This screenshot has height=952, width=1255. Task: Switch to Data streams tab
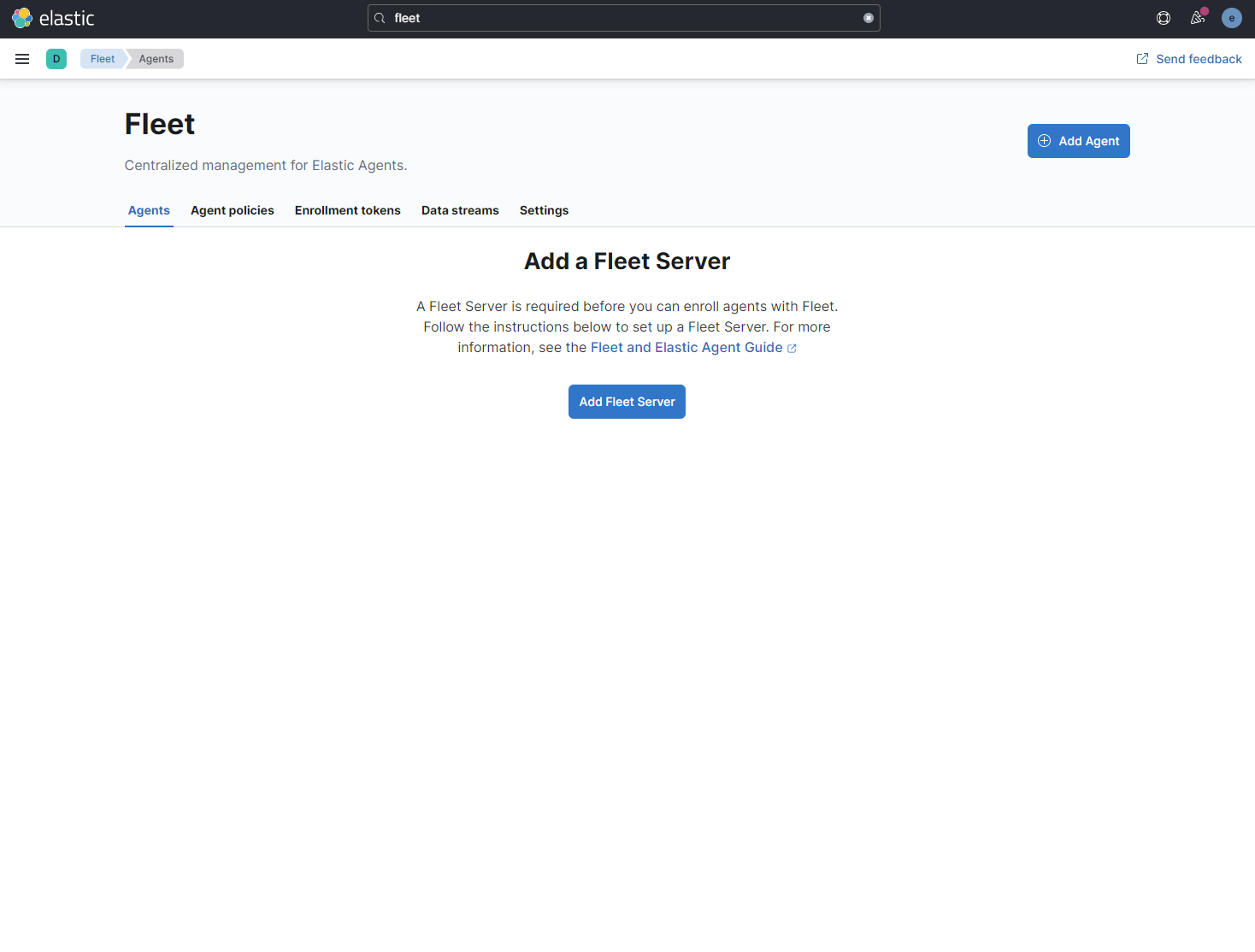tap(460, 210)
